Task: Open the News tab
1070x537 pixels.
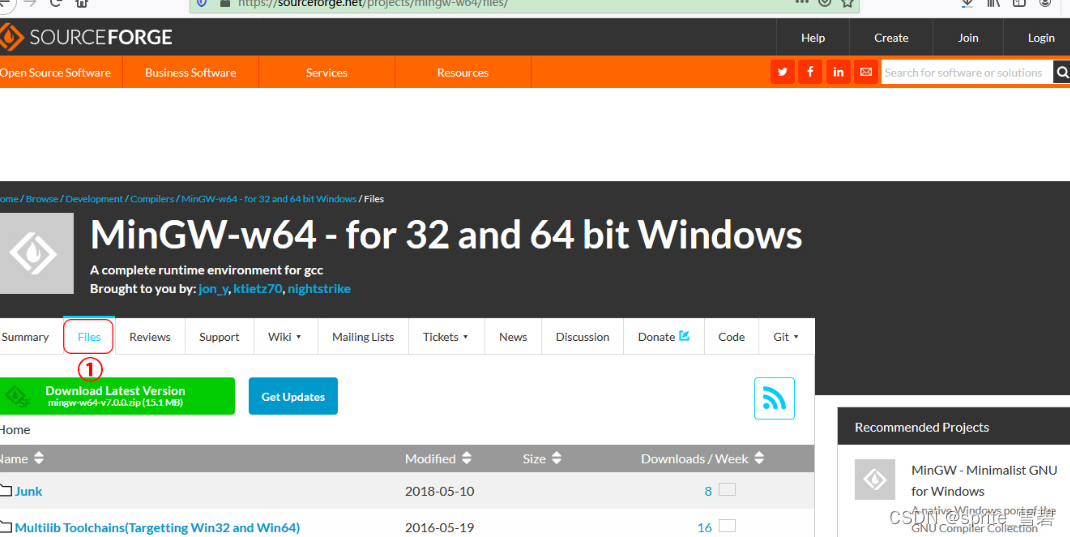Action: click(x=513, y=336)
